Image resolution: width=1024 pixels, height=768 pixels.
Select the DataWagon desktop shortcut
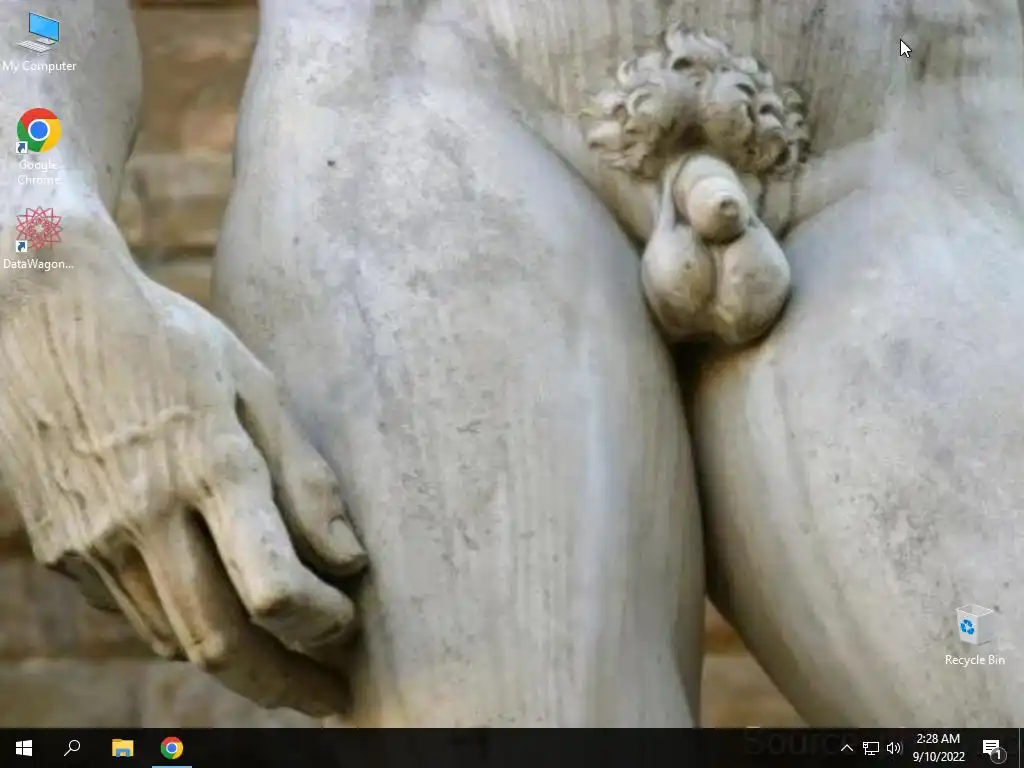39,238
